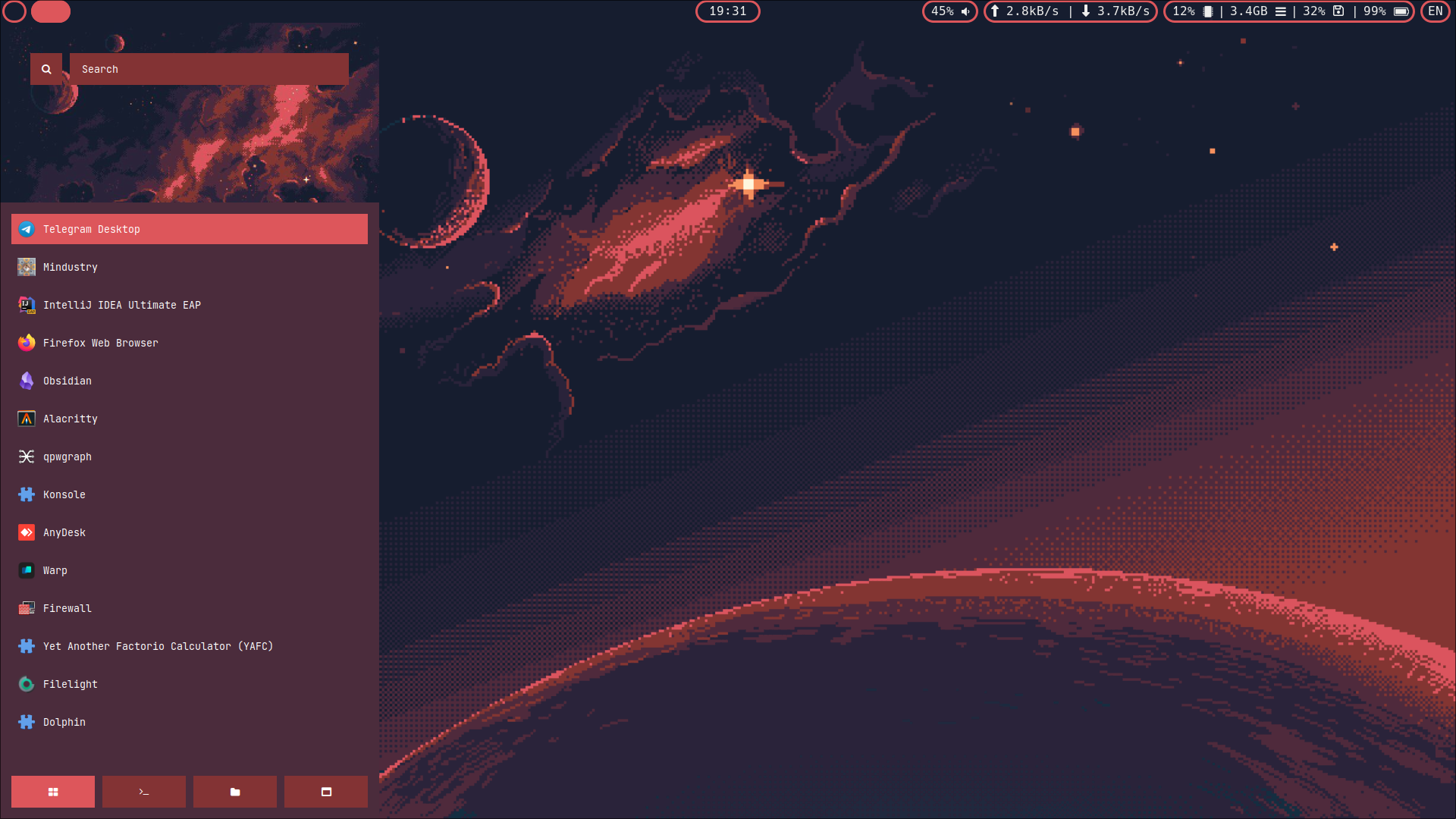Click the filled red workspace pill
The image size is (1456, 819).
click(x=51, y=11)
